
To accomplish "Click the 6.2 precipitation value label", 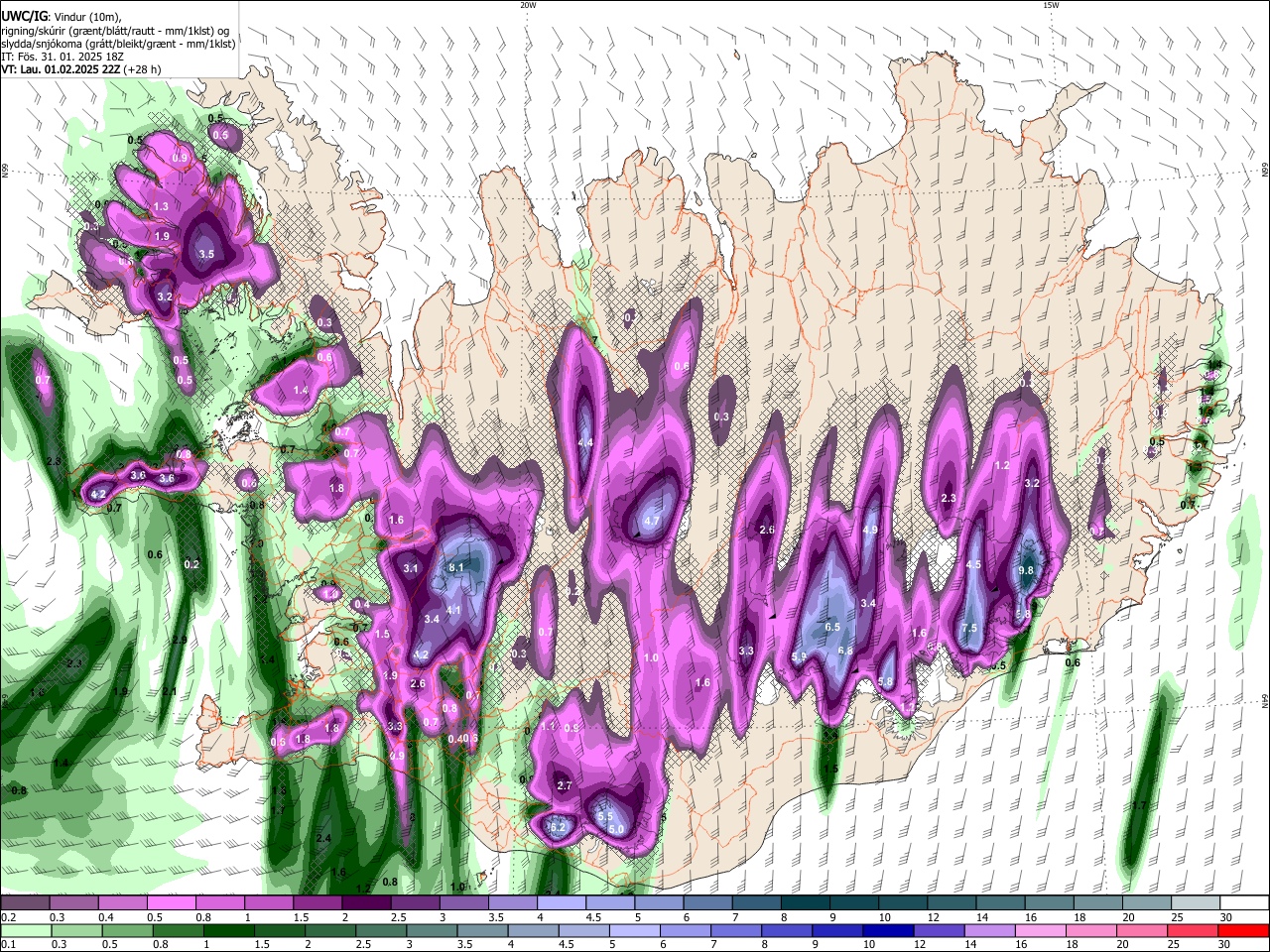I will click(x=558, y=827).
